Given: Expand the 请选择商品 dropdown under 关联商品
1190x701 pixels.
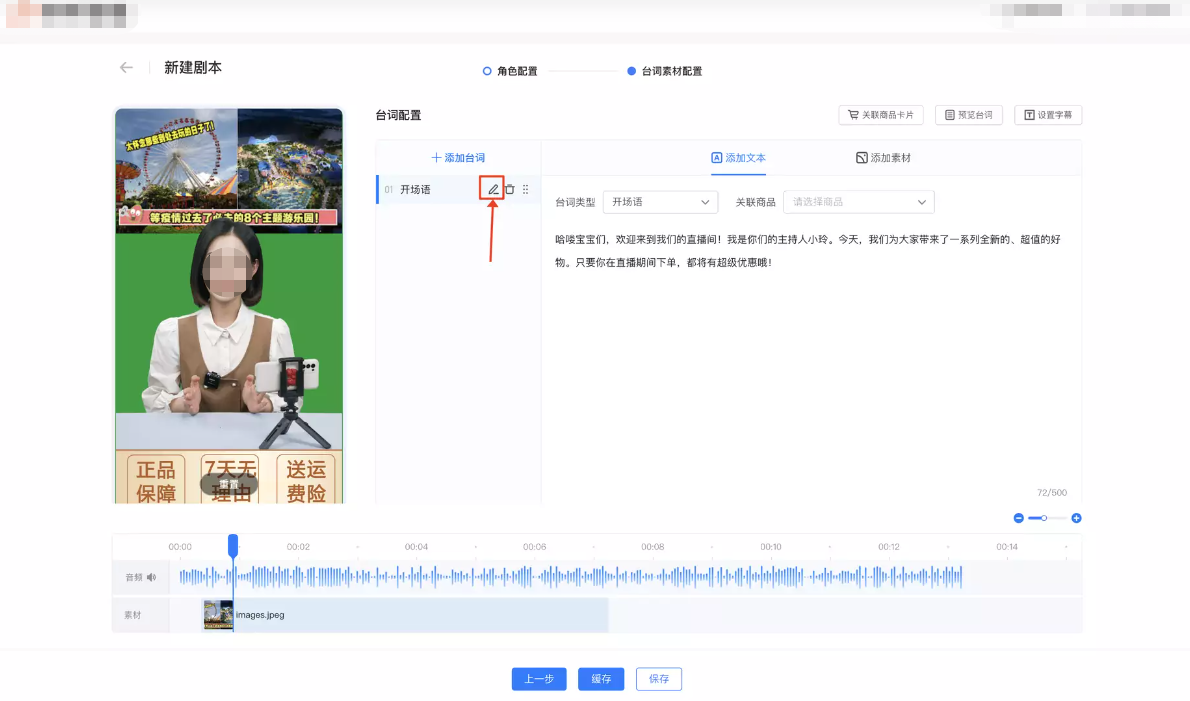Looking at the screenshot, I should coord(858,201).
